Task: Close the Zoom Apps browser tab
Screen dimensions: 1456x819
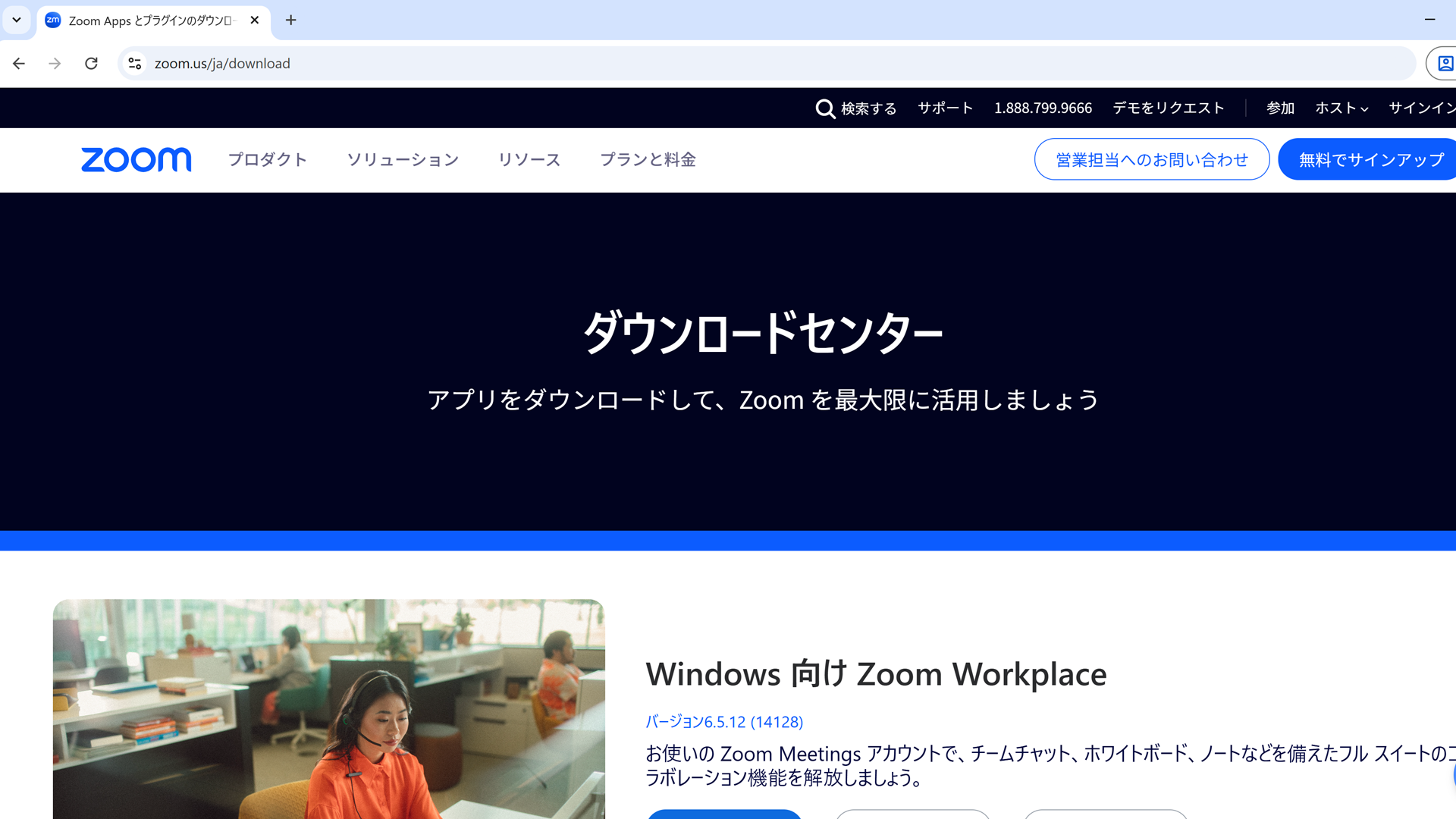Action: point(255,20)
